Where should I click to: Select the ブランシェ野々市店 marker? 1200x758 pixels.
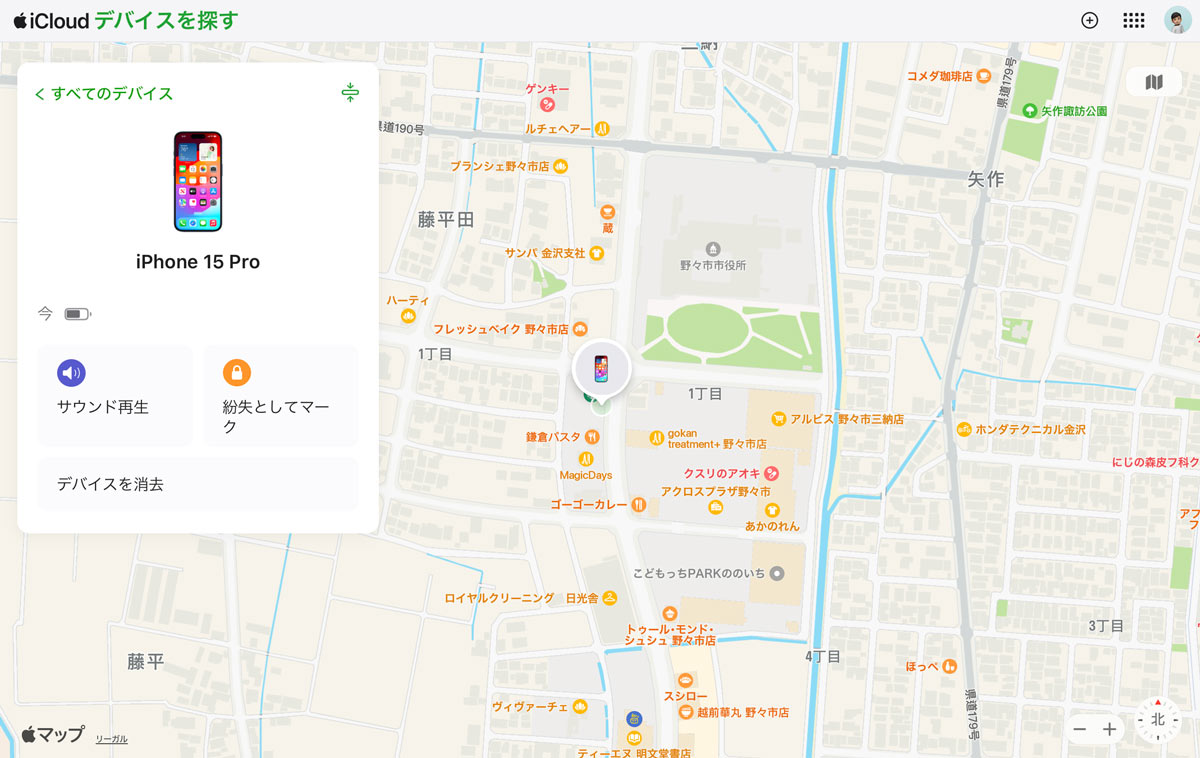[561, 166]
